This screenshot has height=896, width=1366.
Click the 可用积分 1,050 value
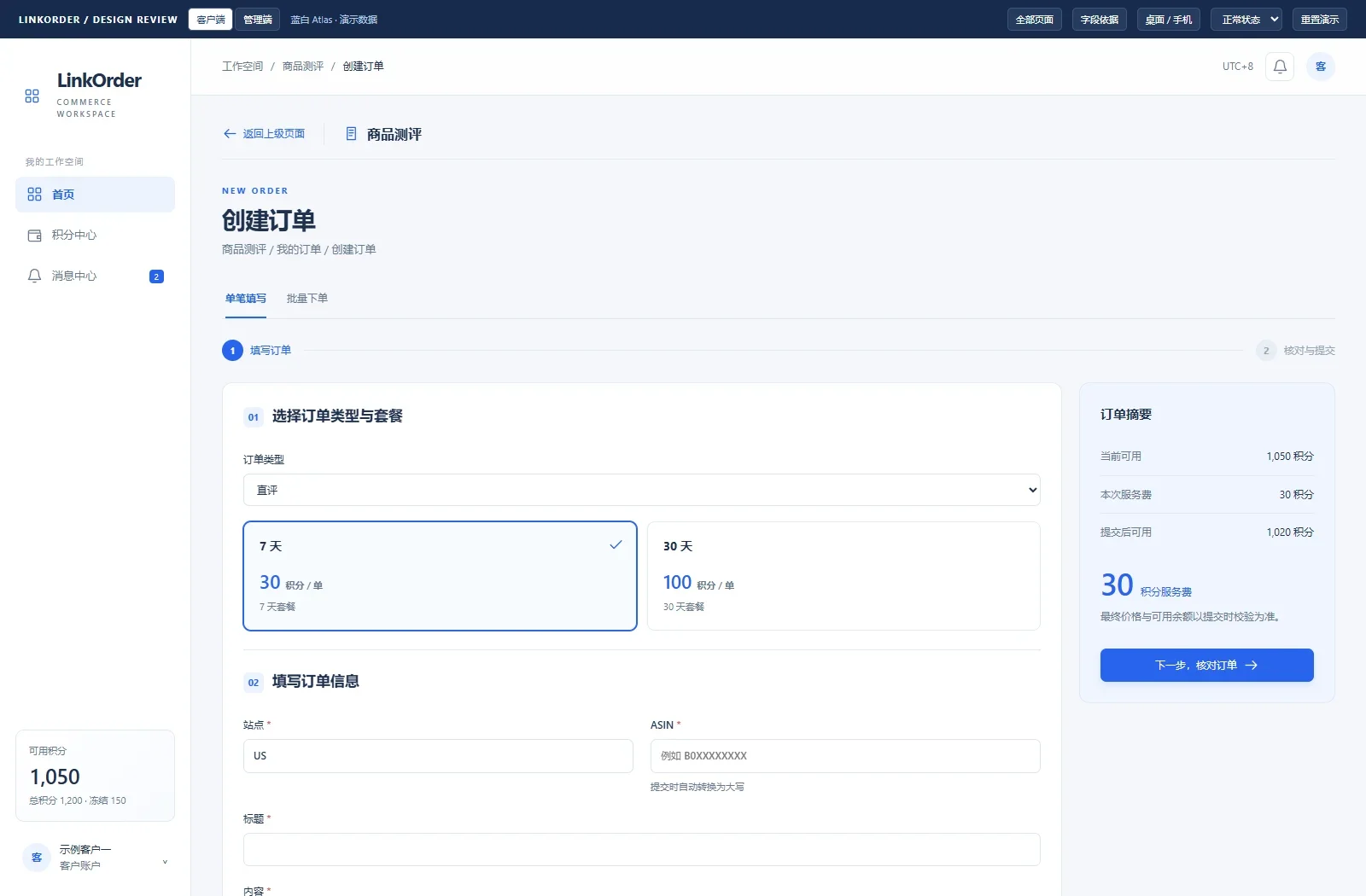[55, 777]
